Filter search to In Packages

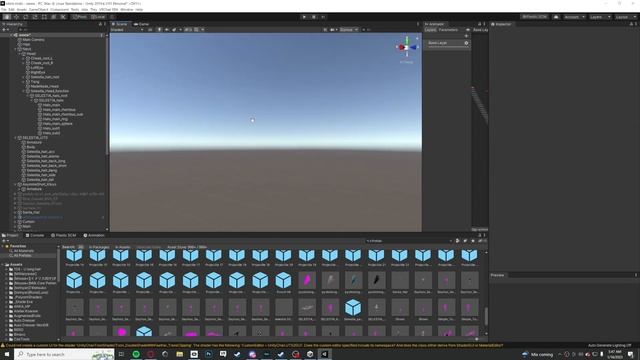(x=99, y=247)
